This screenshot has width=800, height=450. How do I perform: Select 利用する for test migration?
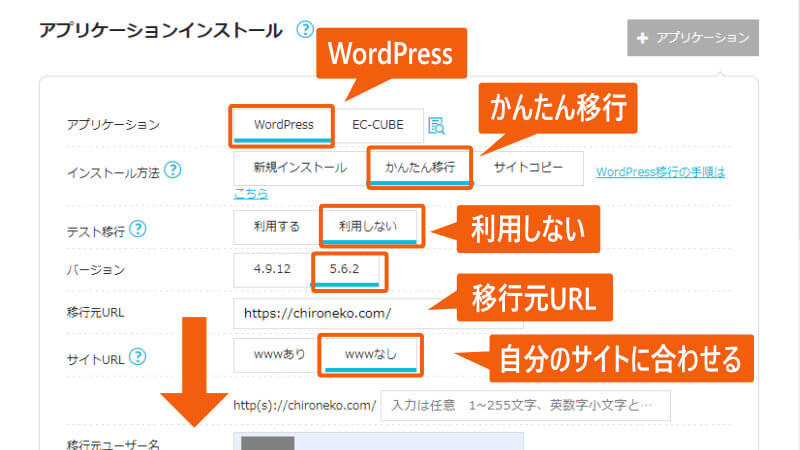click(x=277, y=227)
